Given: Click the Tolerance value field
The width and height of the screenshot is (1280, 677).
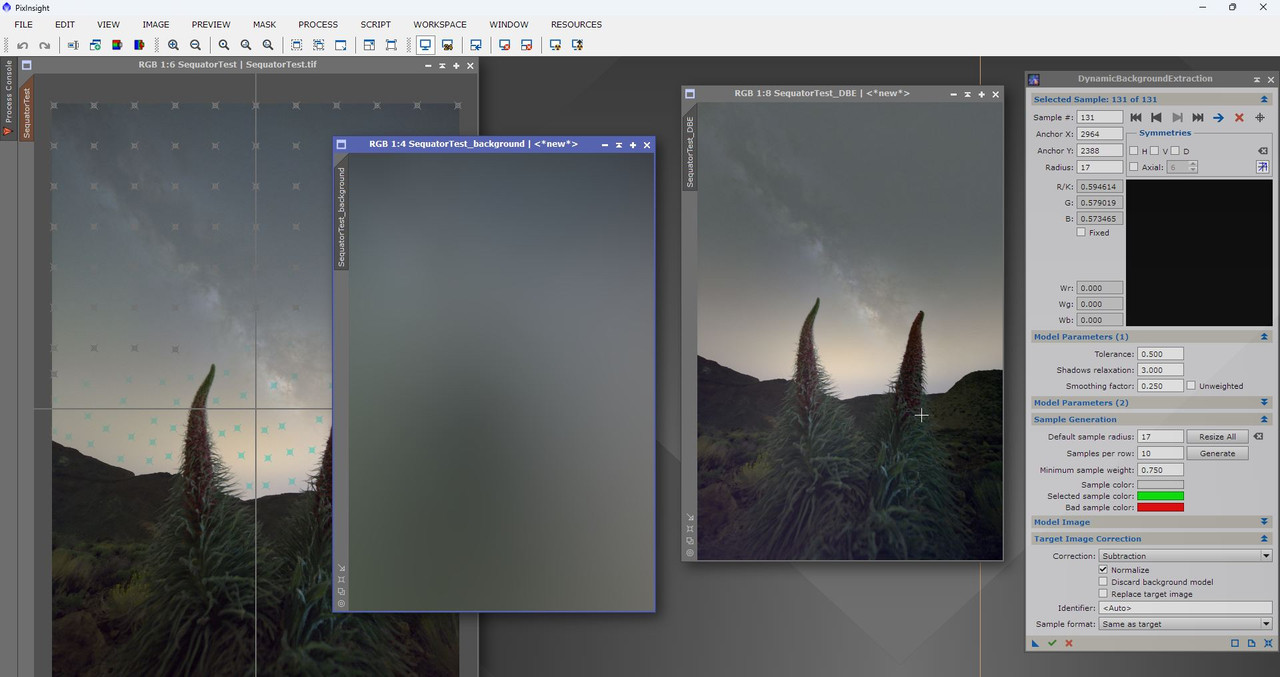Looking at the screenshot, I should [x=1160, y=354].
